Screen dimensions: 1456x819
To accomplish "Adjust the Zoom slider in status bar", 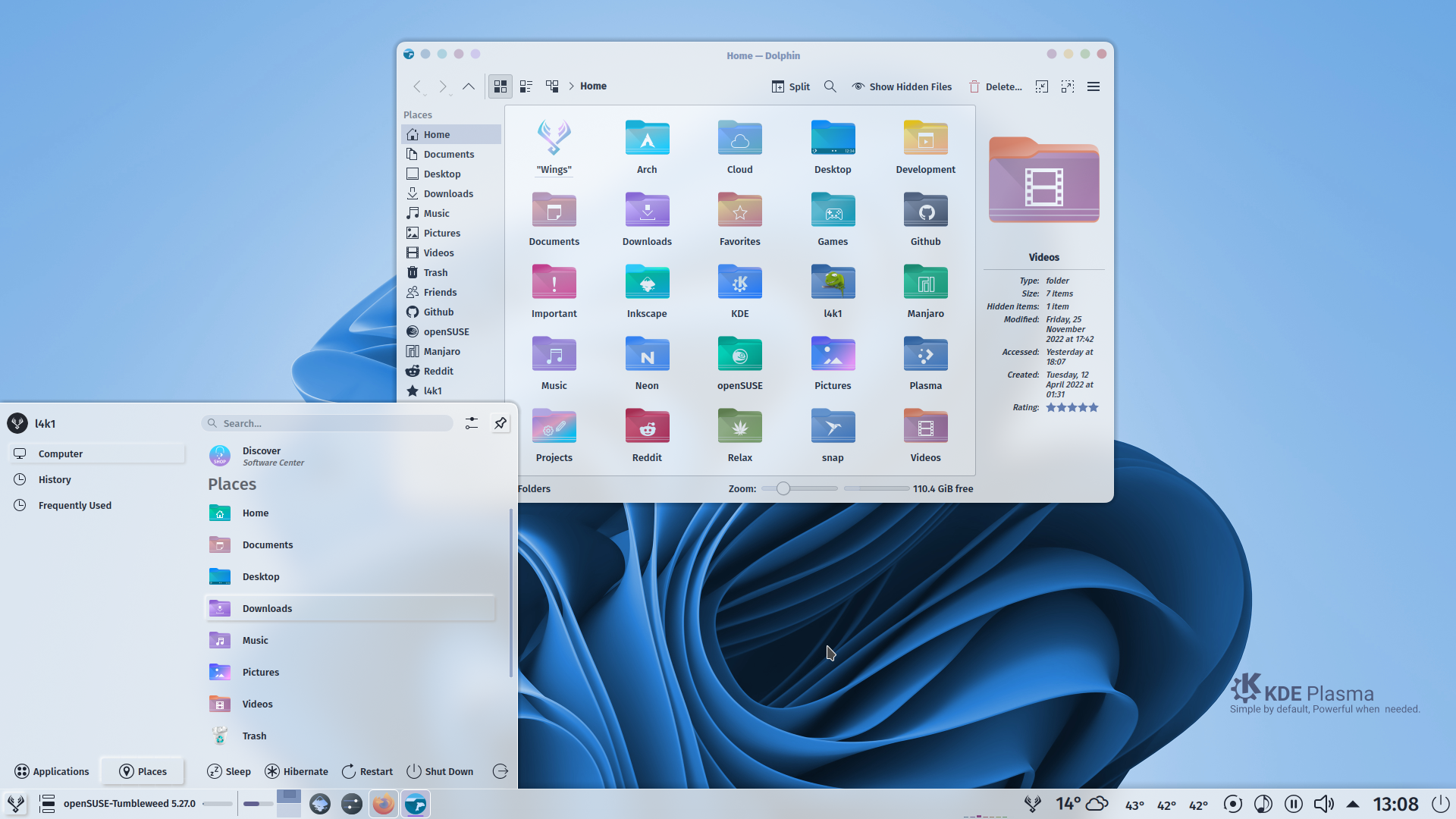I will tap(799, 488).
